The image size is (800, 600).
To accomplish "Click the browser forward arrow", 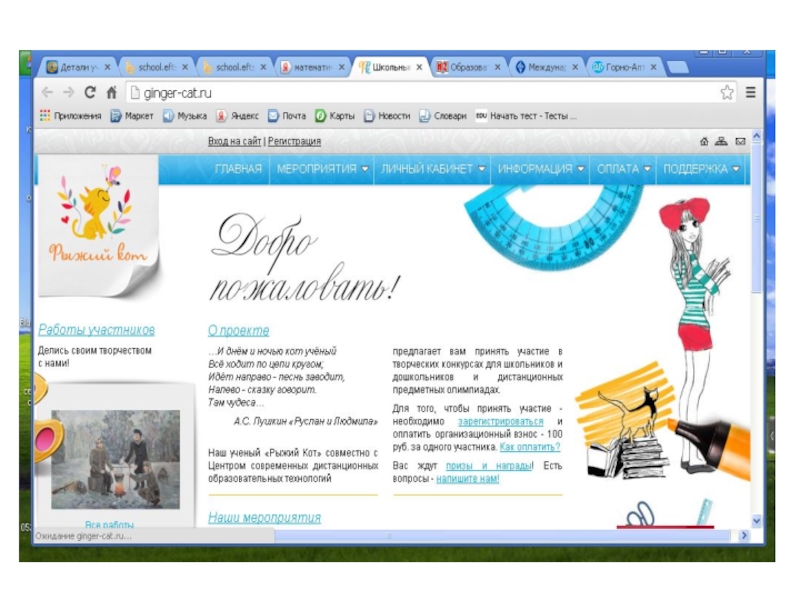I will tap(68, 92).
